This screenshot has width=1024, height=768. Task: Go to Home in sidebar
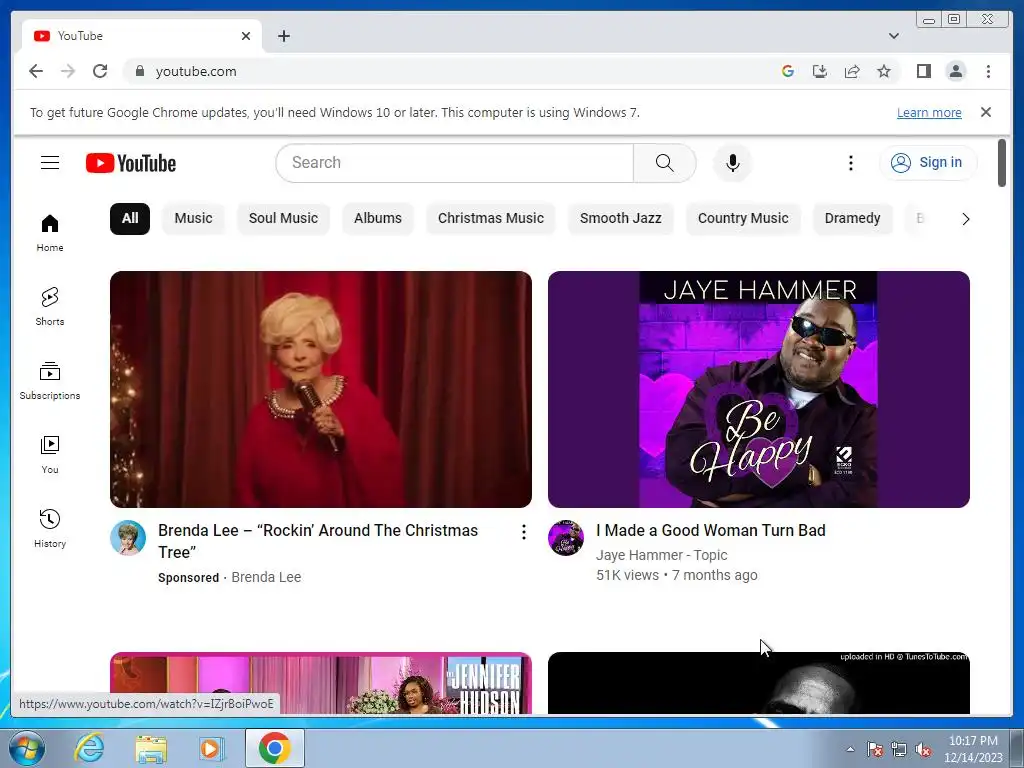point(50,233)
